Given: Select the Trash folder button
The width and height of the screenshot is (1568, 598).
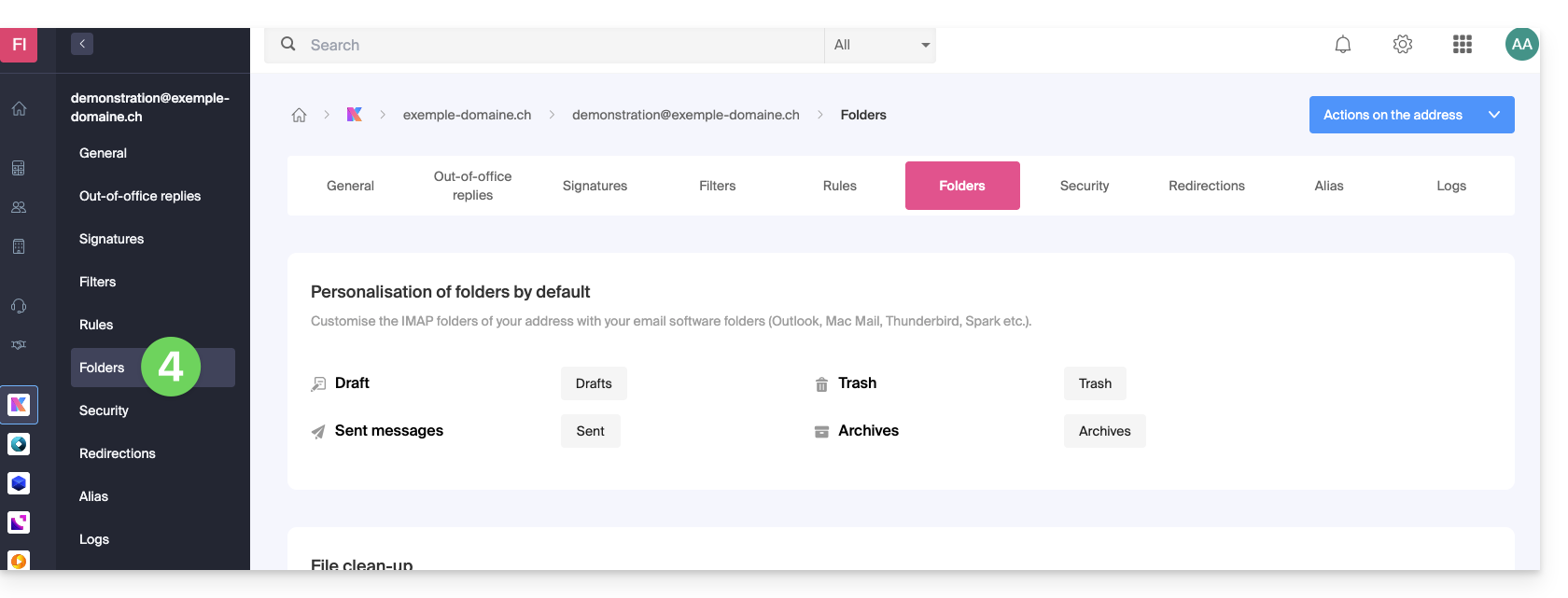Looking at the screenshot, I should (1094, 383).
